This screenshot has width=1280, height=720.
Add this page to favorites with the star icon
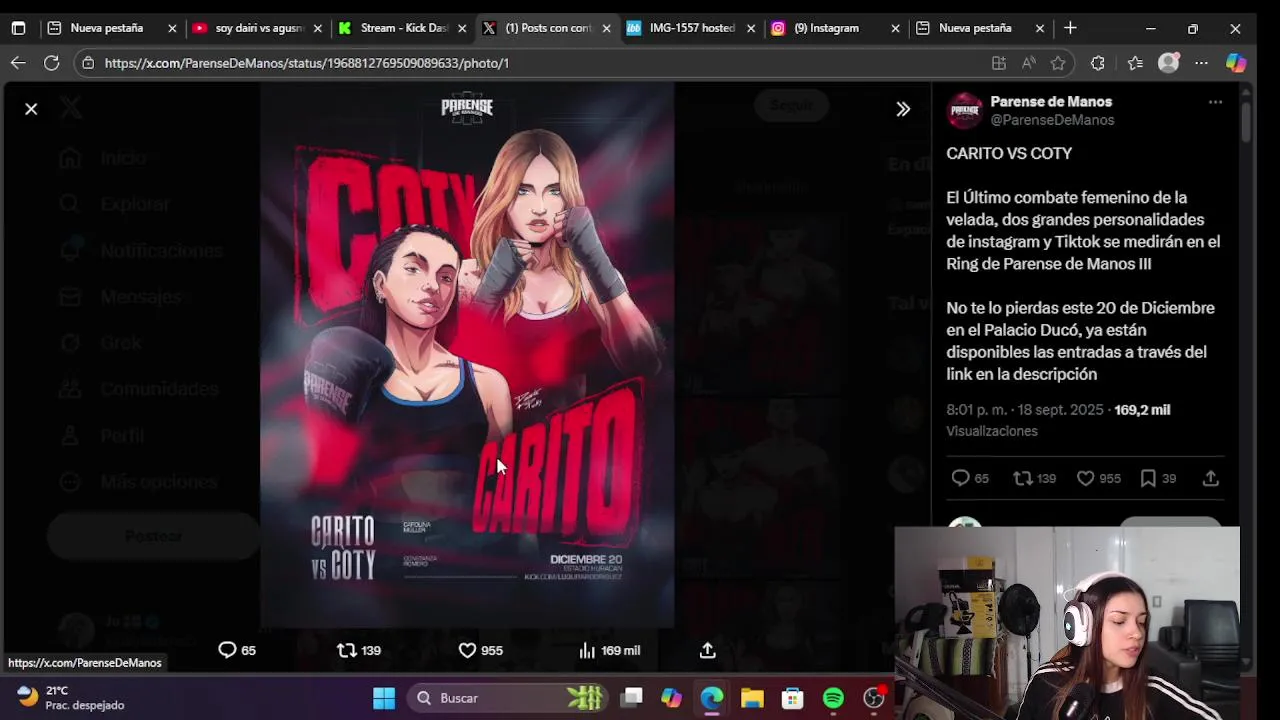[1058, 63]
